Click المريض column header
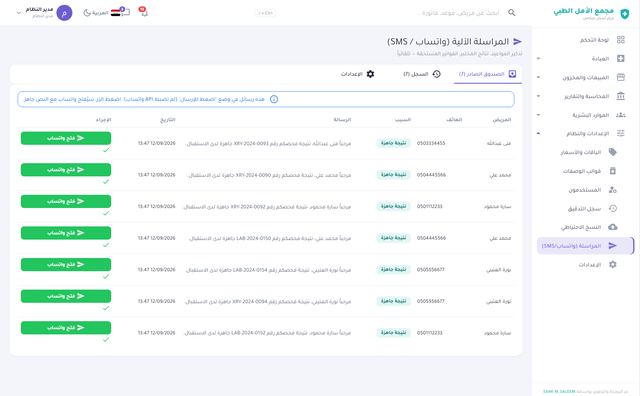Screen dimensions: 640x396 click(502, 120)
